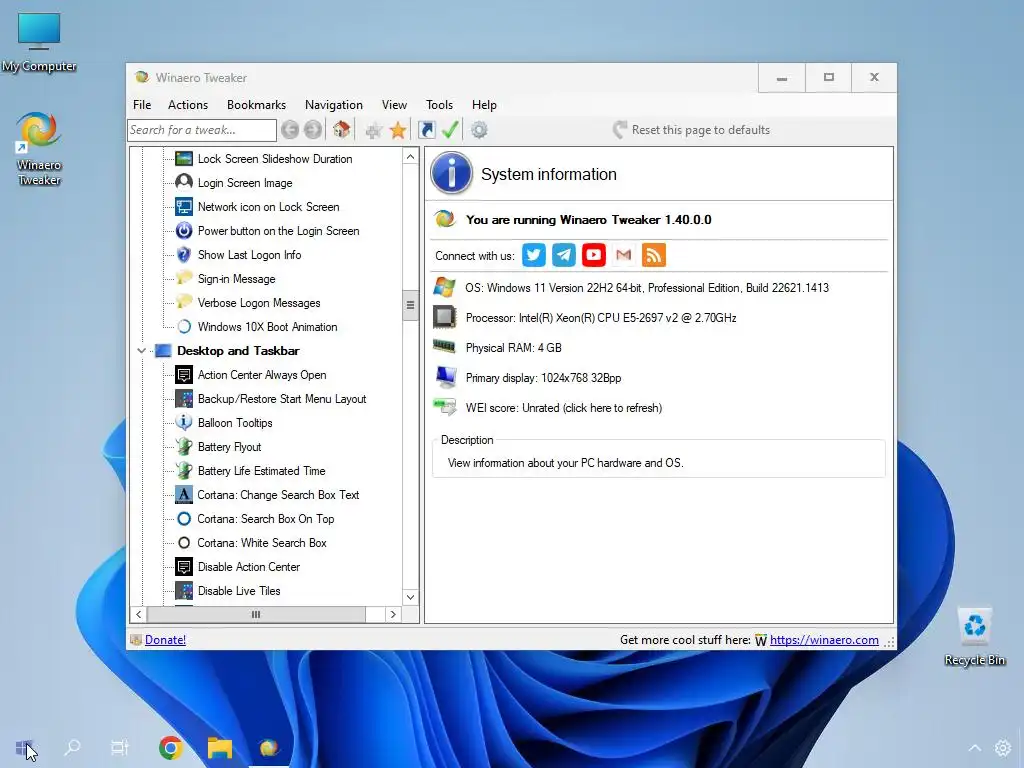
Task: Open the https://winaero.com link
Action: 824,640
